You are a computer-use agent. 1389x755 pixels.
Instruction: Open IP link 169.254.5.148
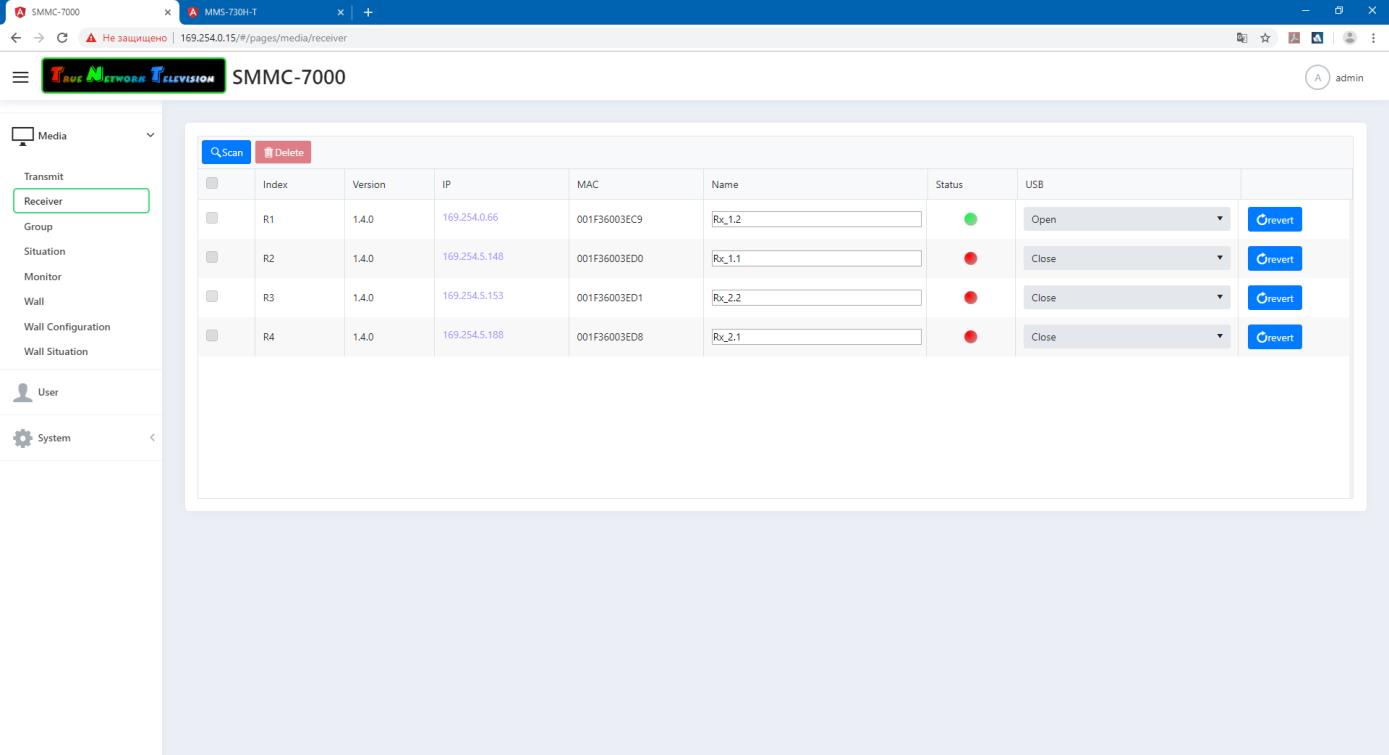pos(473,256)
